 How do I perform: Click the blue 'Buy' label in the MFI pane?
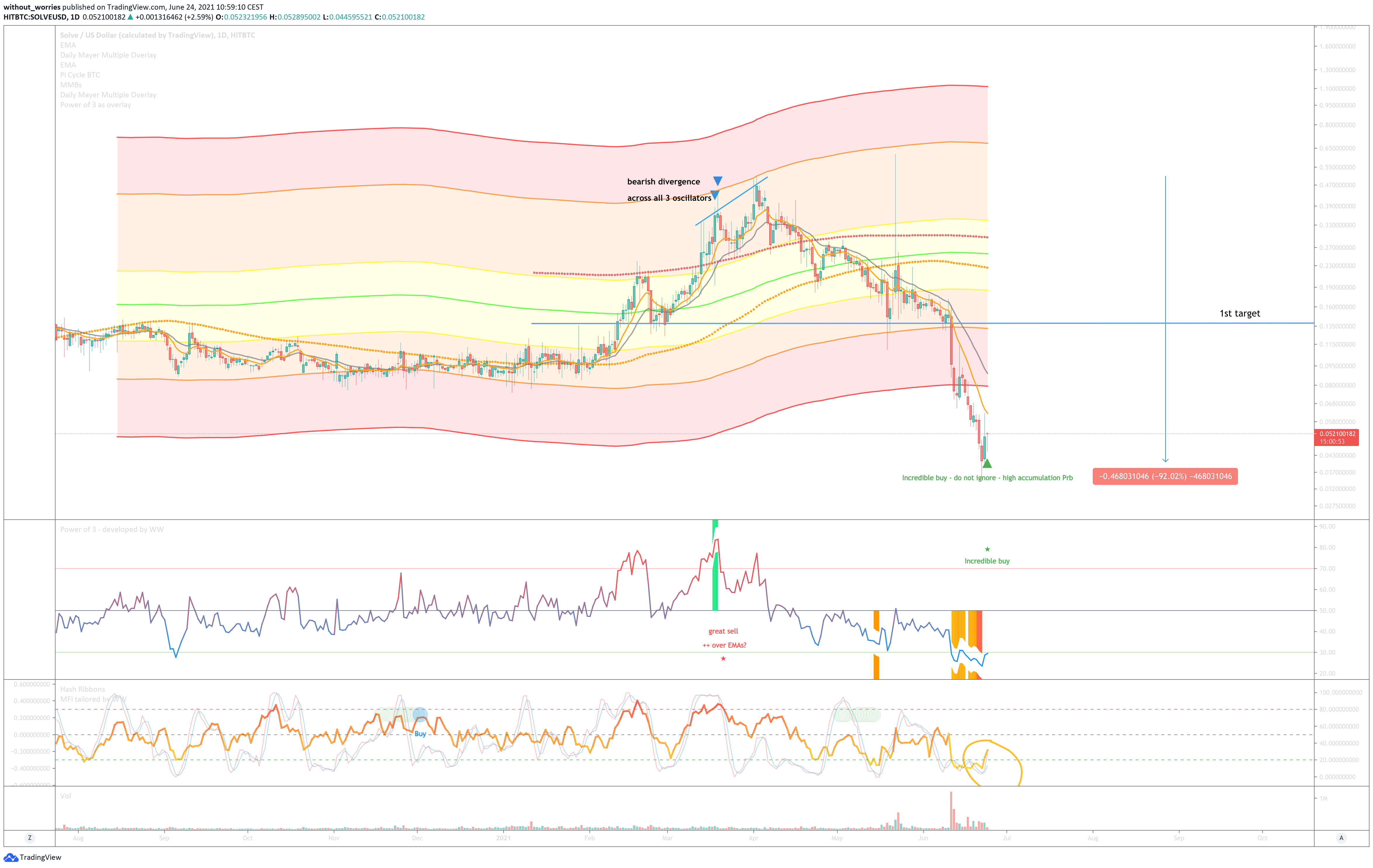point(420,734)
